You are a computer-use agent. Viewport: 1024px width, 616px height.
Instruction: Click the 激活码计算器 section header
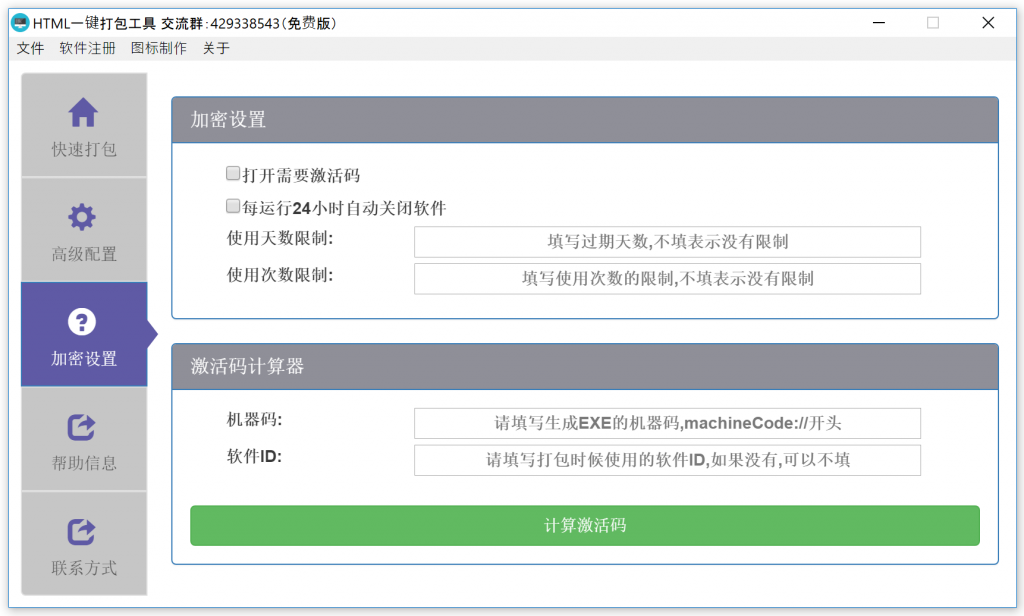click(584, 367)
